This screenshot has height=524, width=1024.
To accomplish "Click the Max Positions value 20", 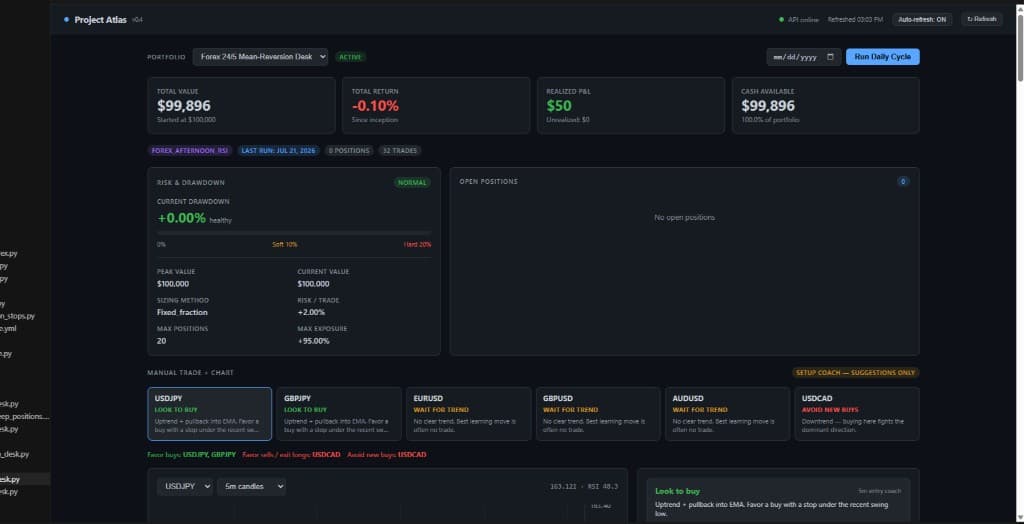I will click(x=161, y=341).
